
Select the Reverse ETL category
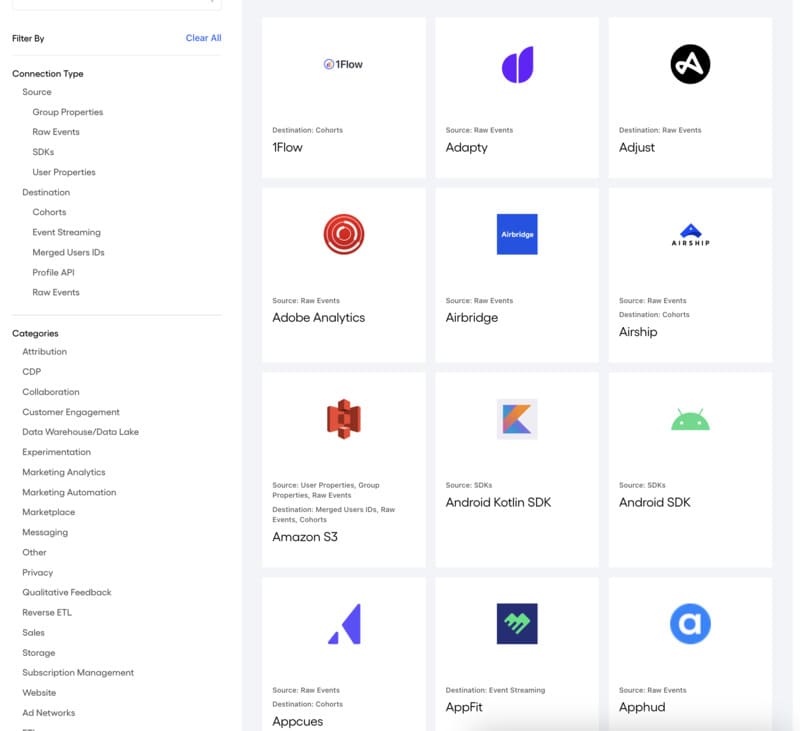point(46,612)
